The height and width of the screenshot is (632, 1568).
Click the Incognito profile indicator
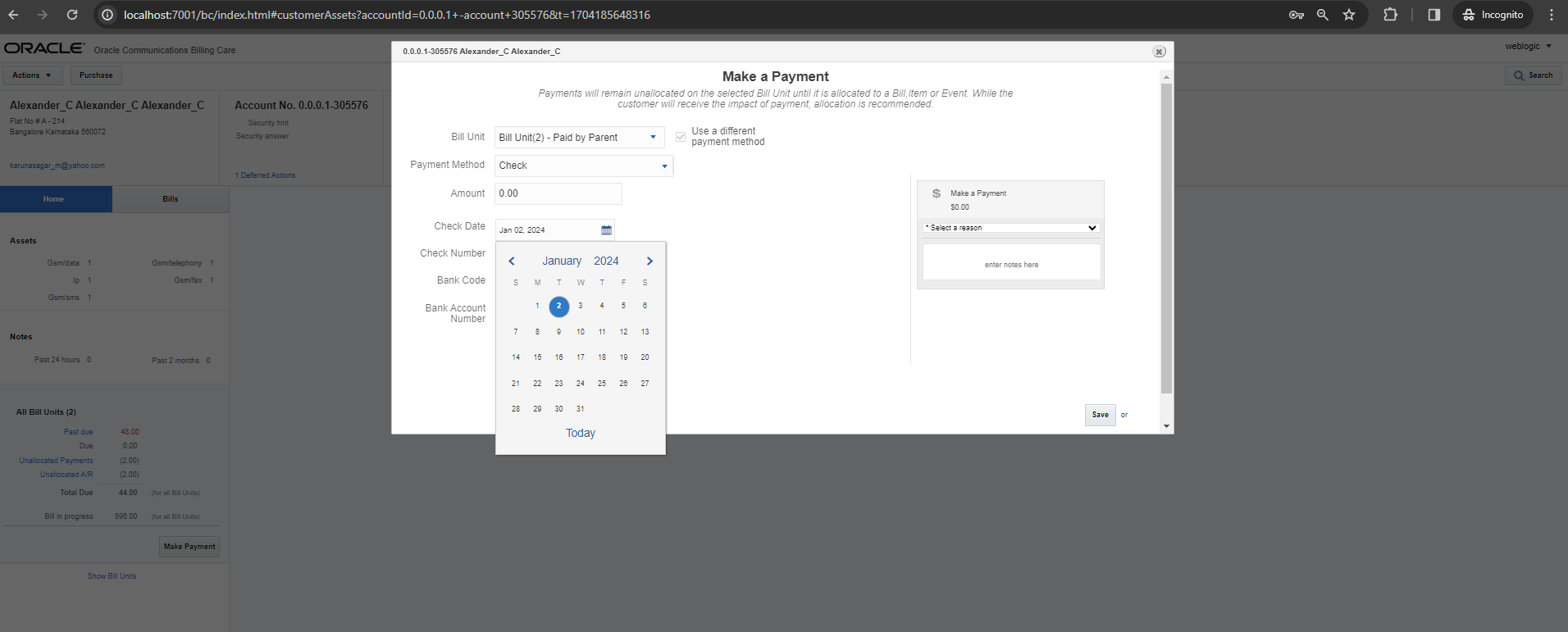tap(1493, 15)
